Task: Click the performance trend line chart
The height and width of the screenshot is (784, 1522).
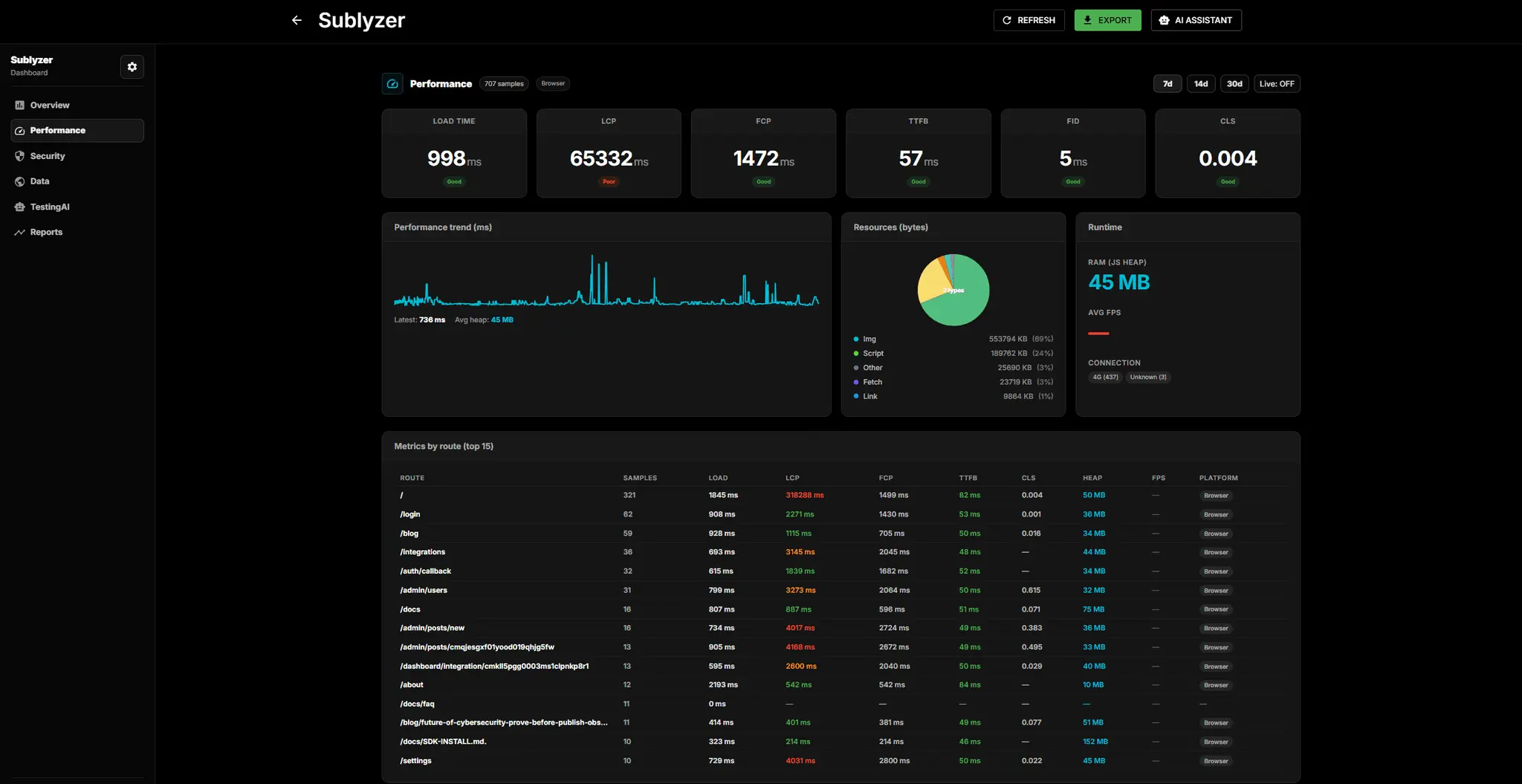Action: coord(606,281)
